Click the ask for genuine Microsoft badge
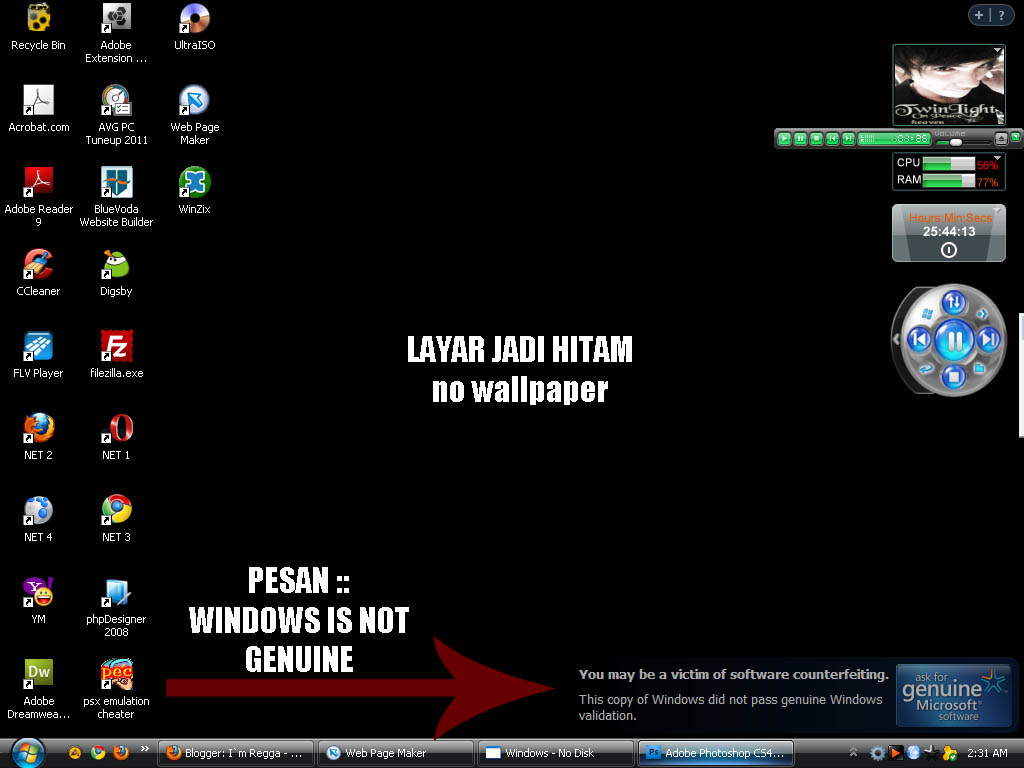This screenshot has width=1024, height=768. point(953,696)
